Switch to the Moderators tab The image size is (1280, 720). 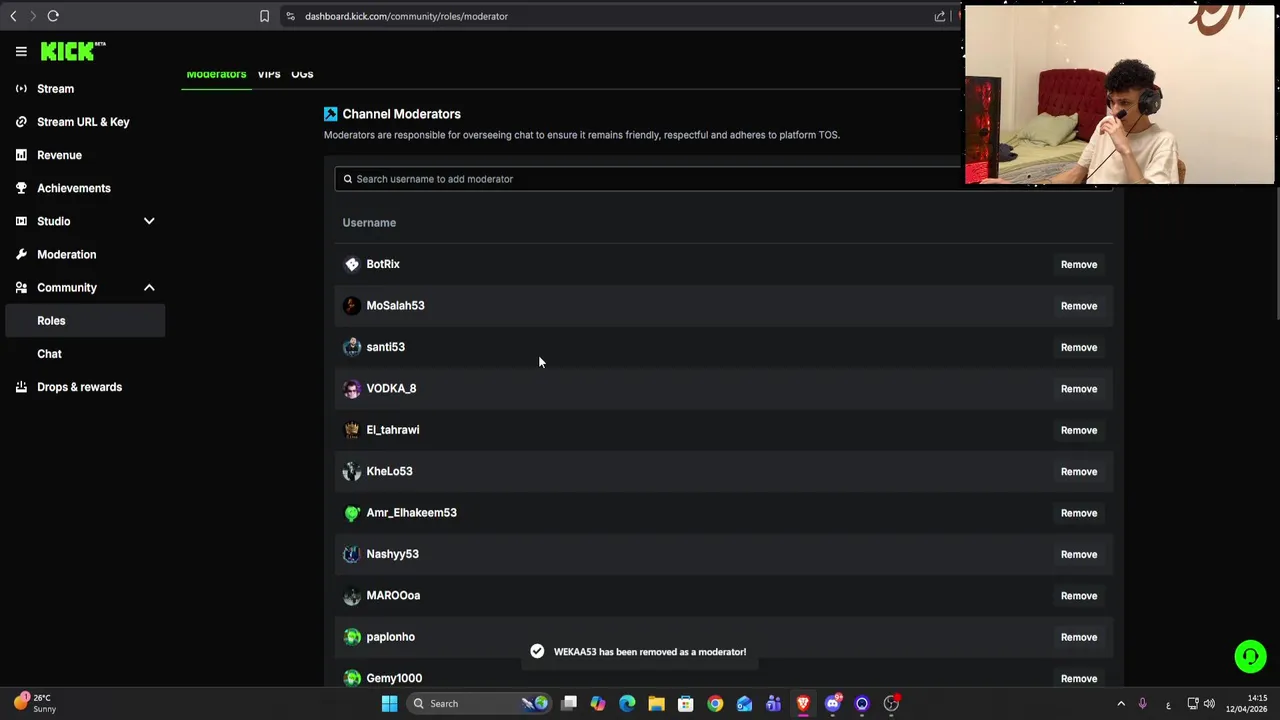tap(216, 75)
